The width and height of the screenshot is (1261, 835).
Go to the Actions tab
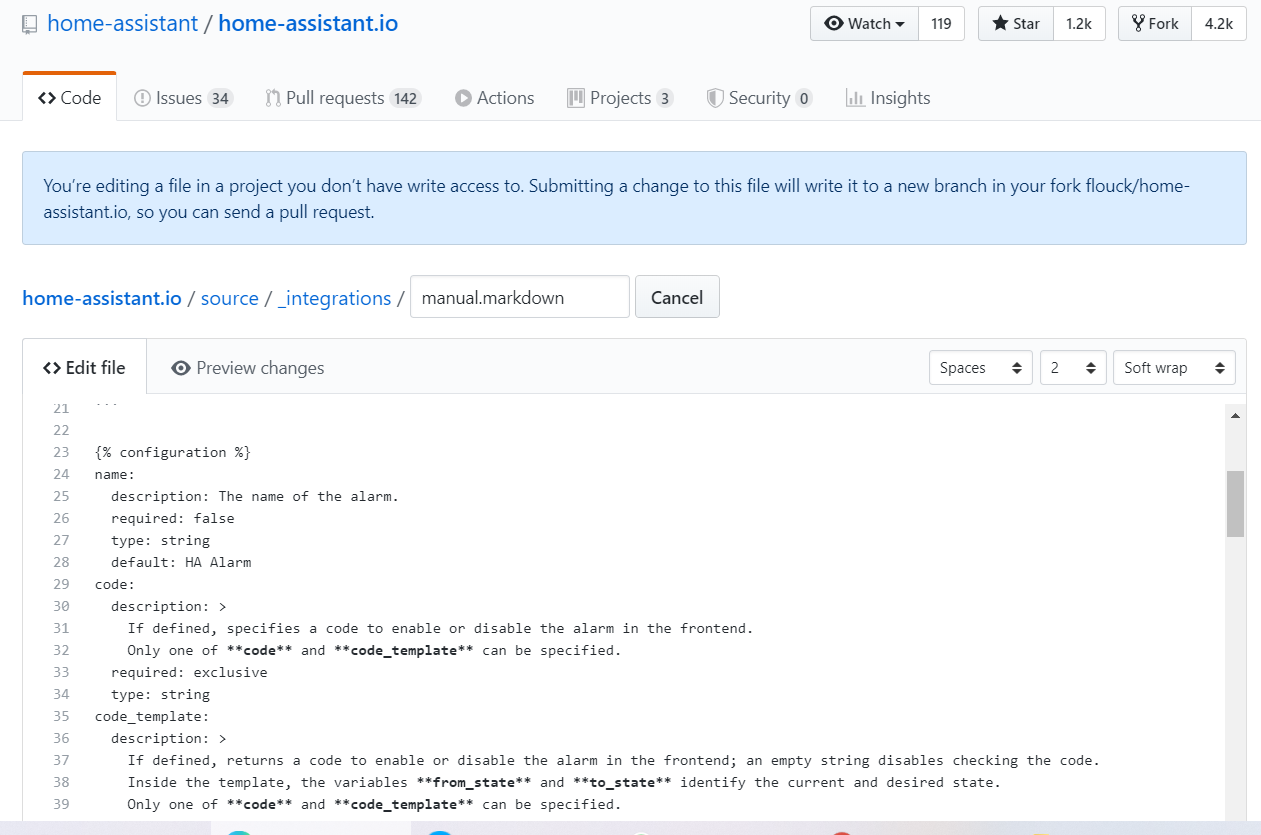tap(494, 98)
